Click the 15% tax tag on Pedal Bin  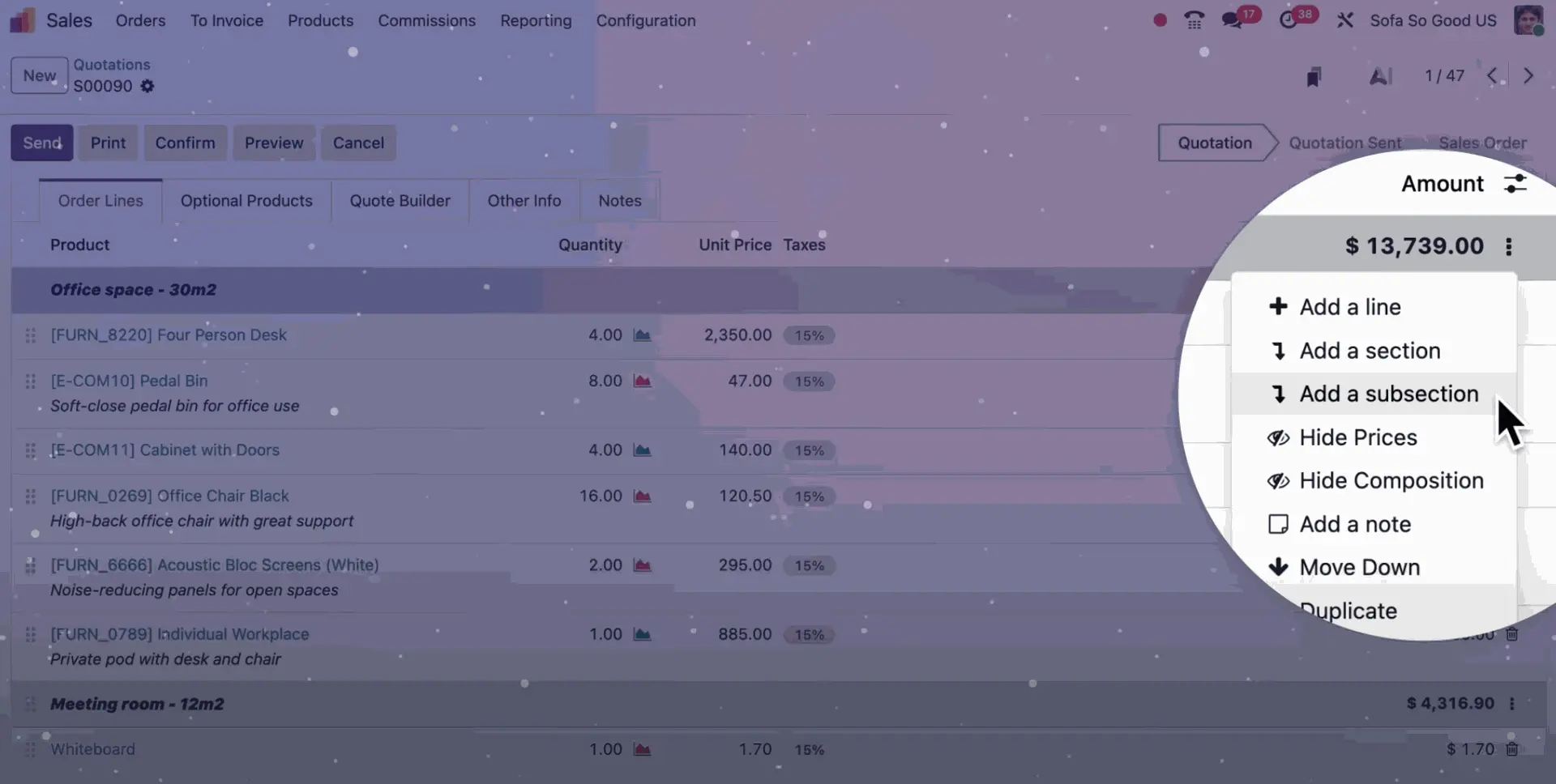(809, 381)
